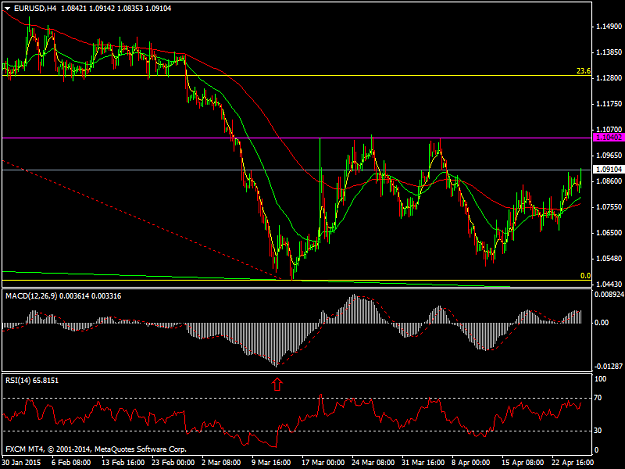Click the chart menu triangle beside EURUSD,H4
This screenshot has width=625, height=469.
7,8
